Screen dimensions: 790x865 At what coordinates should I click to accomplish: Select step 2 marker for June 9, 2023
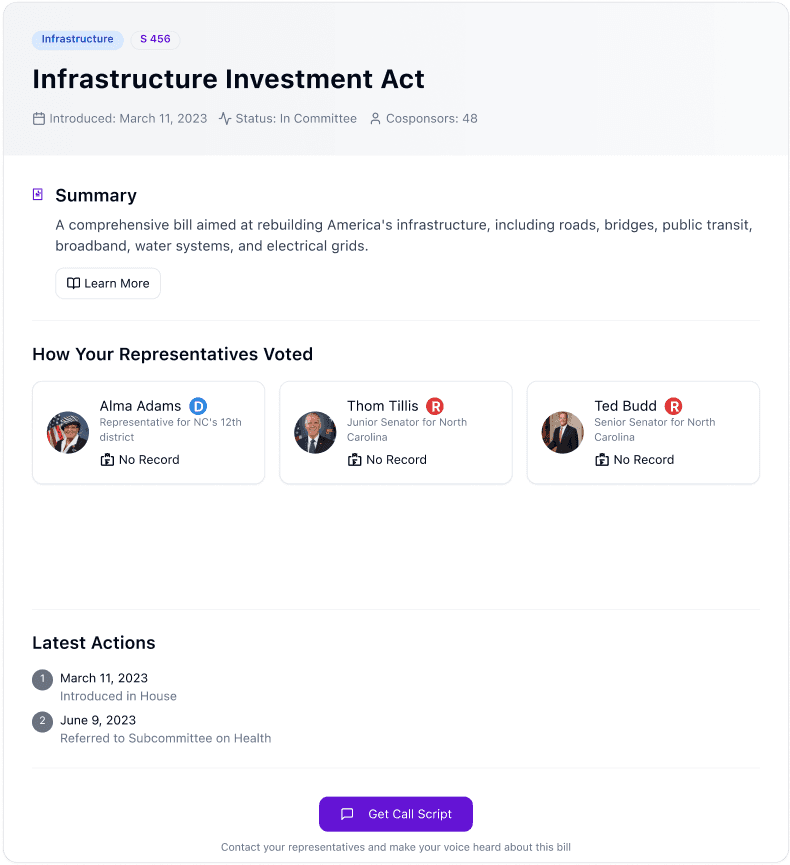click(42, 722)
